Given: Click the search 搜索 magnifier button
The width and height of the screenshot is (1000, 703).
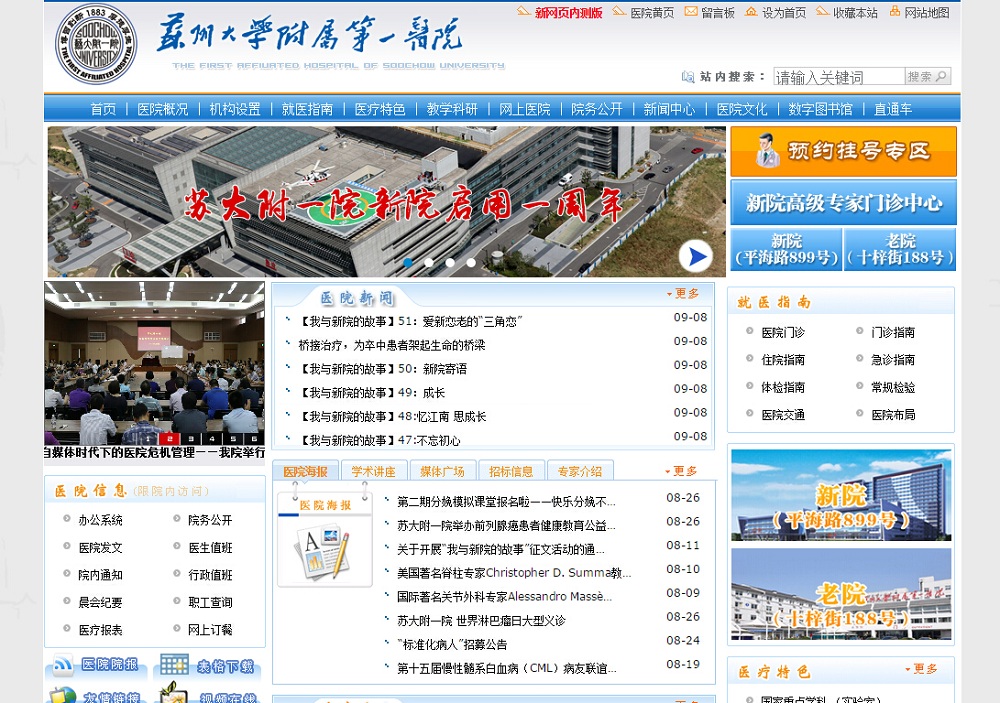Looking at the screenshot, I should pyautogui.click(x=928, y=77).
